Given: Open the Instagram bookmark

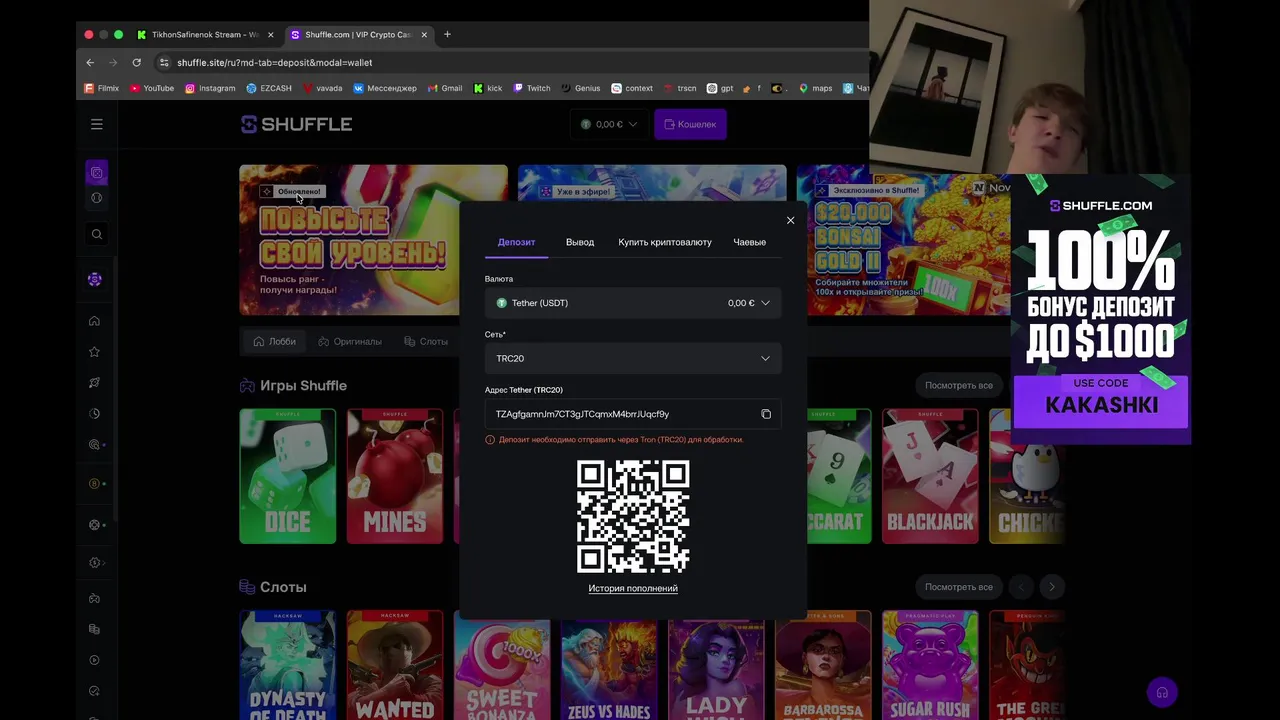Looking at the screenshot, I should pos(210,88).
